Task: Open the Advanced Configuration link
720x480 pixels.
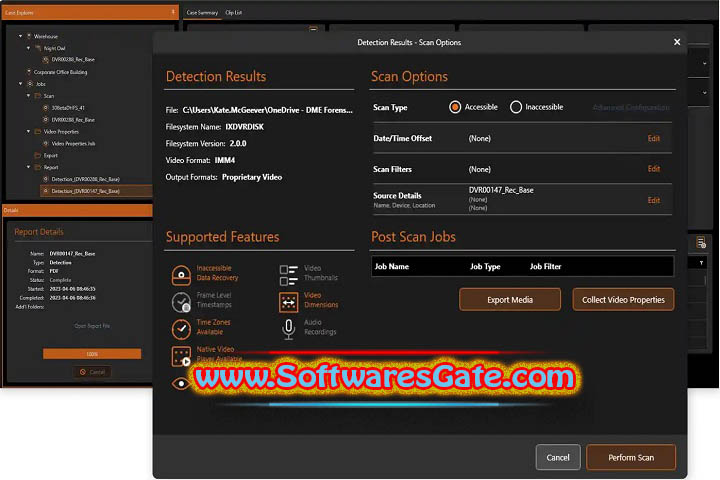Action: pyautogui.click(x=631, y=107)
